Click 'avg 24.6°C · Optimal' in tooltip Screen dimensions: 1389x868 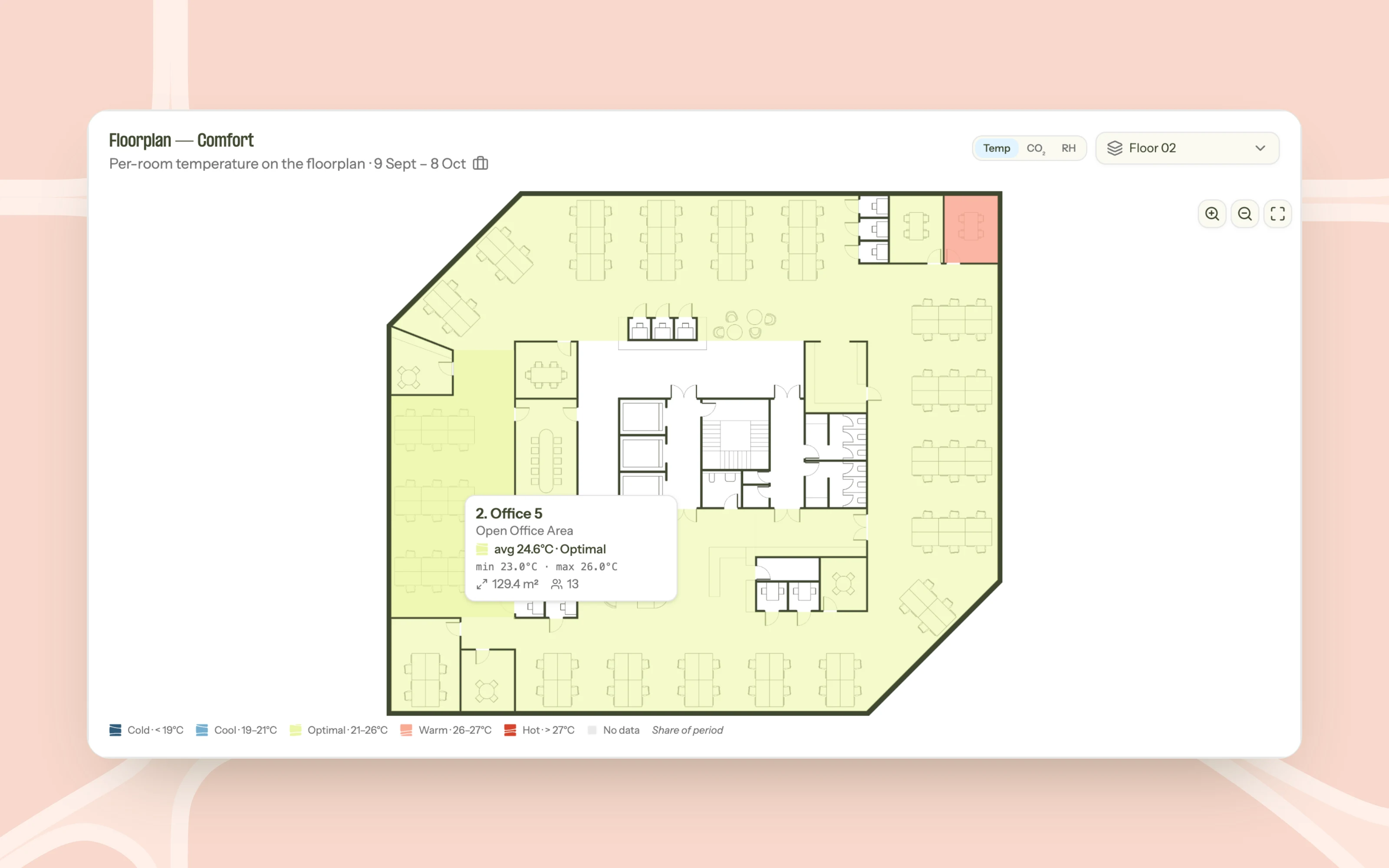[x=549, y=549]
